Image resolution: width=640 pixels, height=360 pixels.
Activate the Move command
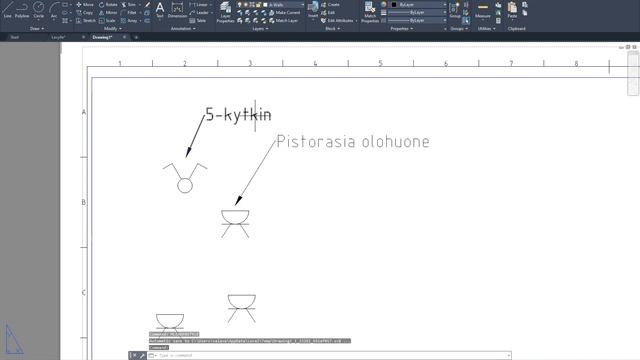[x=85, y=4]
